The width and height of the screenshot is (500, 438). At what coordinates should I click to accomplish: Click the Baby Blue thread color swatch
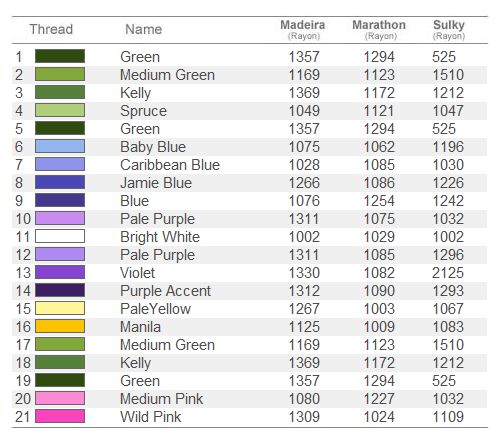(60, 146)
